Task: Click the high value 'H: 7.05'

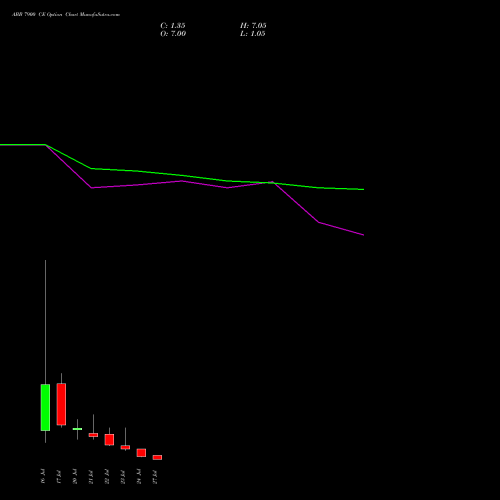Action: coord(253,26)
